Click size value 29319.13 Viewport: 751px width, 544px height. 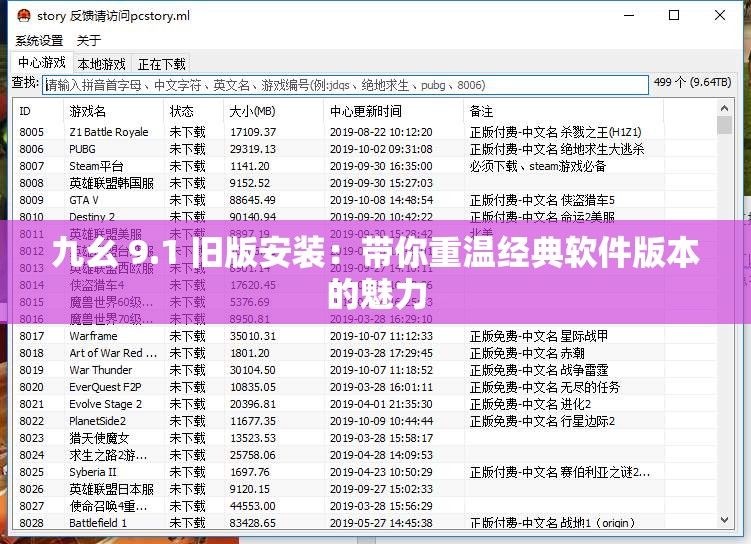coord(253,149)
